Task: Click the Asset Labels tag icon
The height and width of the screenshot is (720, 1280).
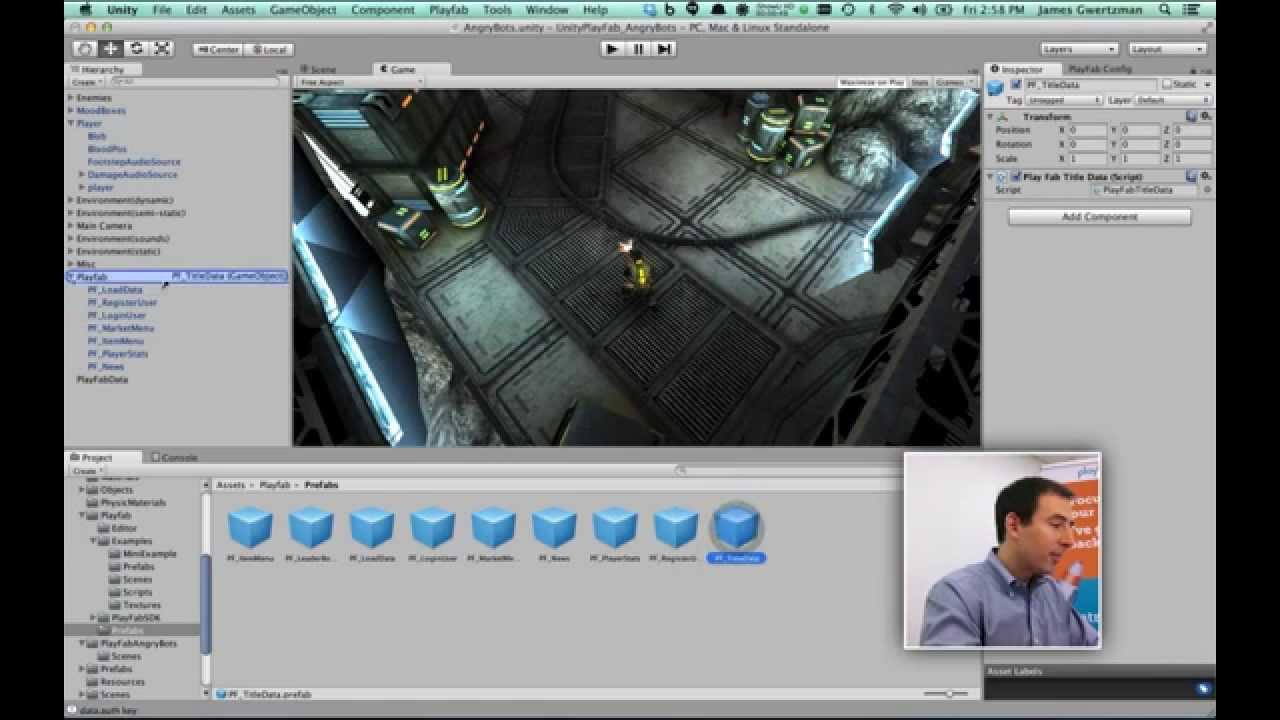Action: click(x=1203, y=688)
